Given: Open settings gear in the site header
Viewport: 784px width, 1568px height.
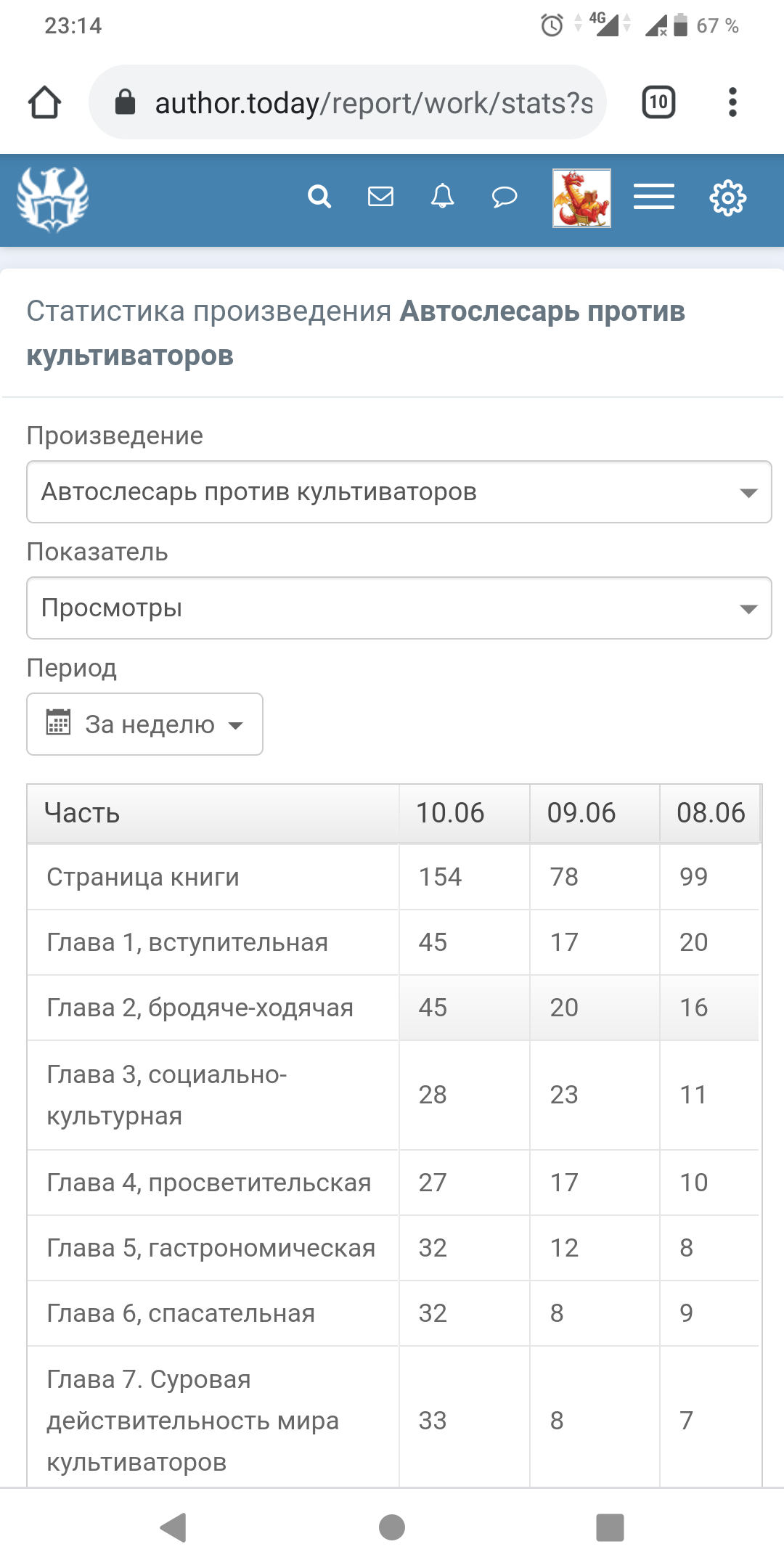Looking at the screenshot, I should pyautogui.click(x=727, y=198).
